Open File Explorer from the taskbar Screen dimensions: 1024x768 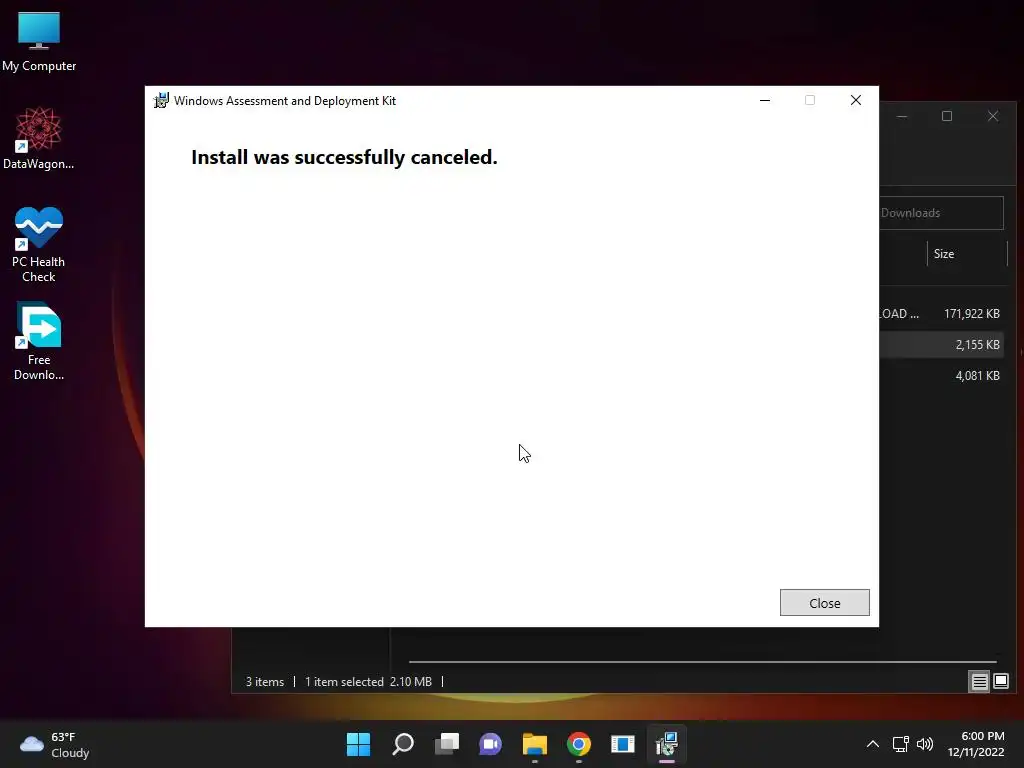click(x=535, y=744)
